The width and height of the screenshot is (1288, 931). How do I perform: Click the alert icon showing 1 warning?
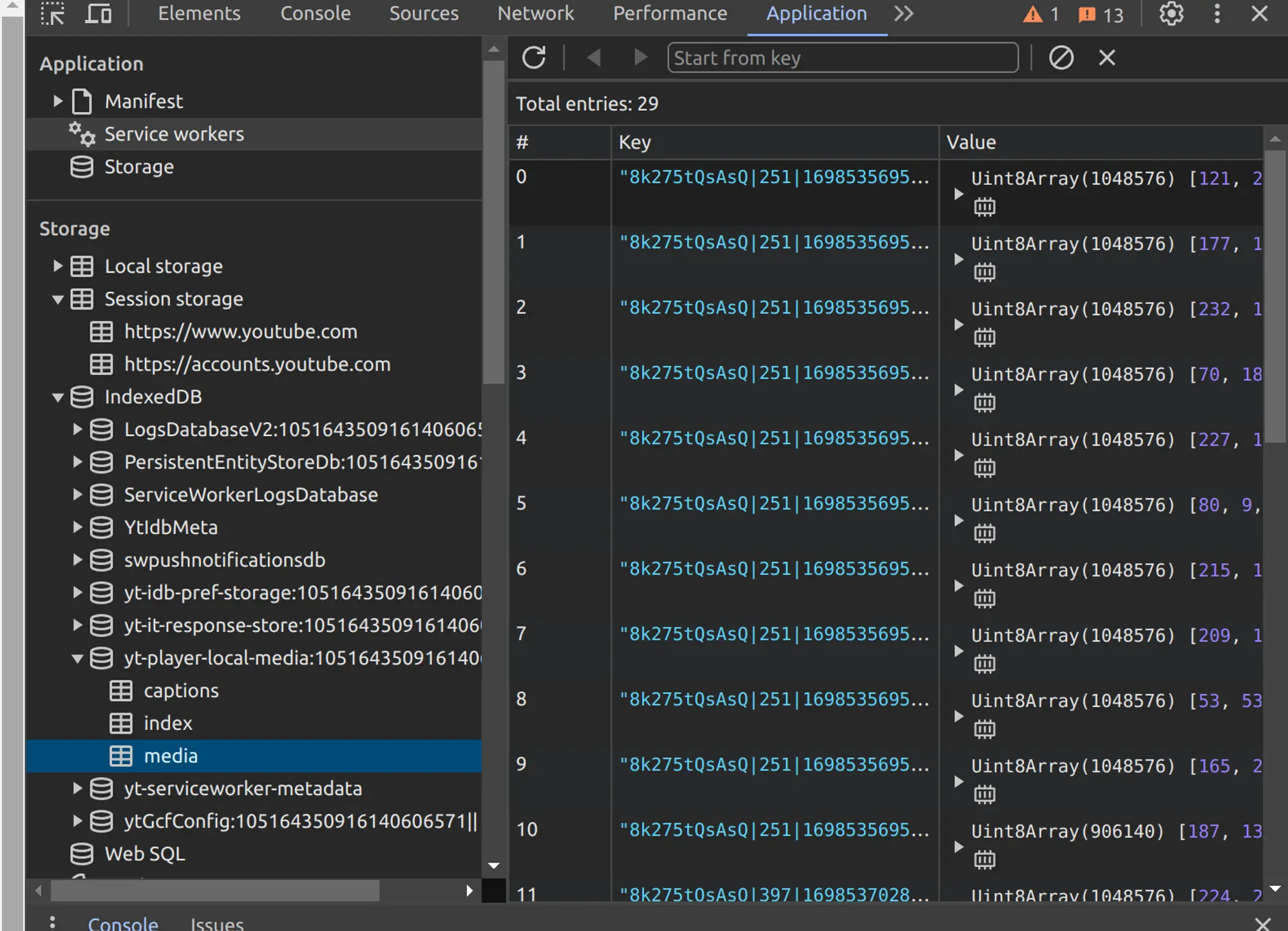coord(1040,14)
